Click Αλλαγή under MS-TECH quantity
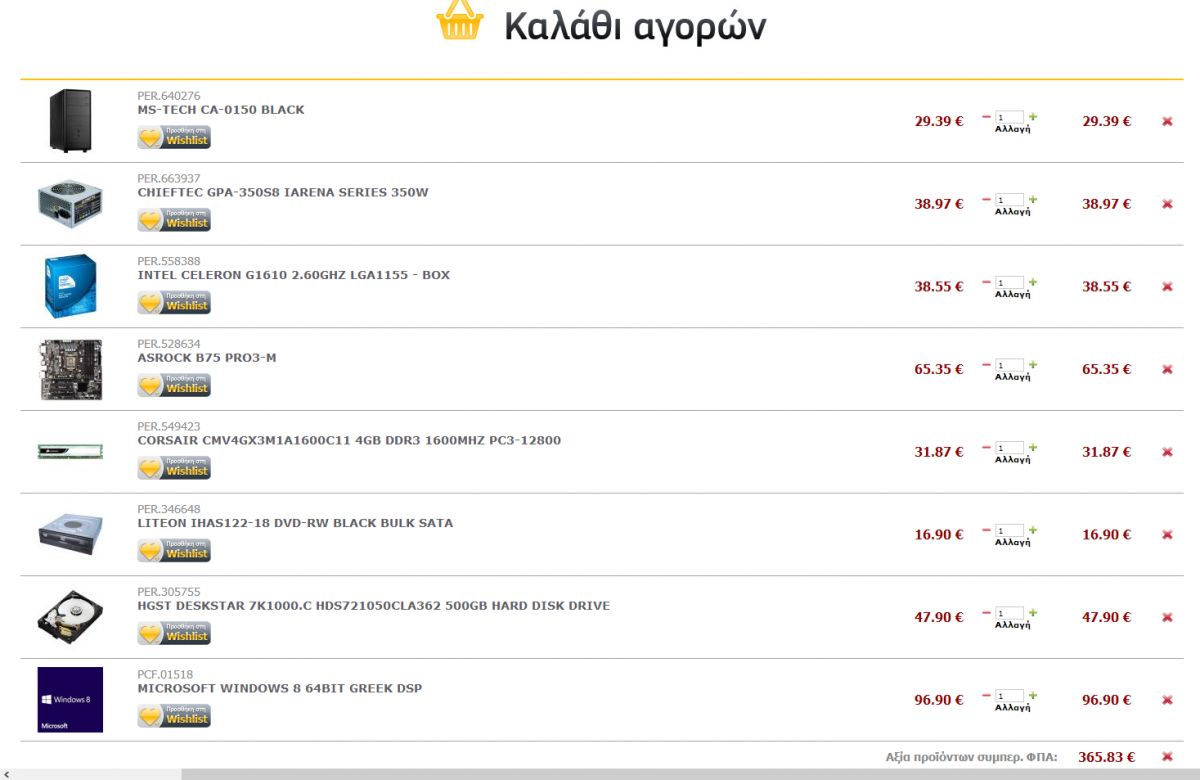 (x=1012, y=129)
